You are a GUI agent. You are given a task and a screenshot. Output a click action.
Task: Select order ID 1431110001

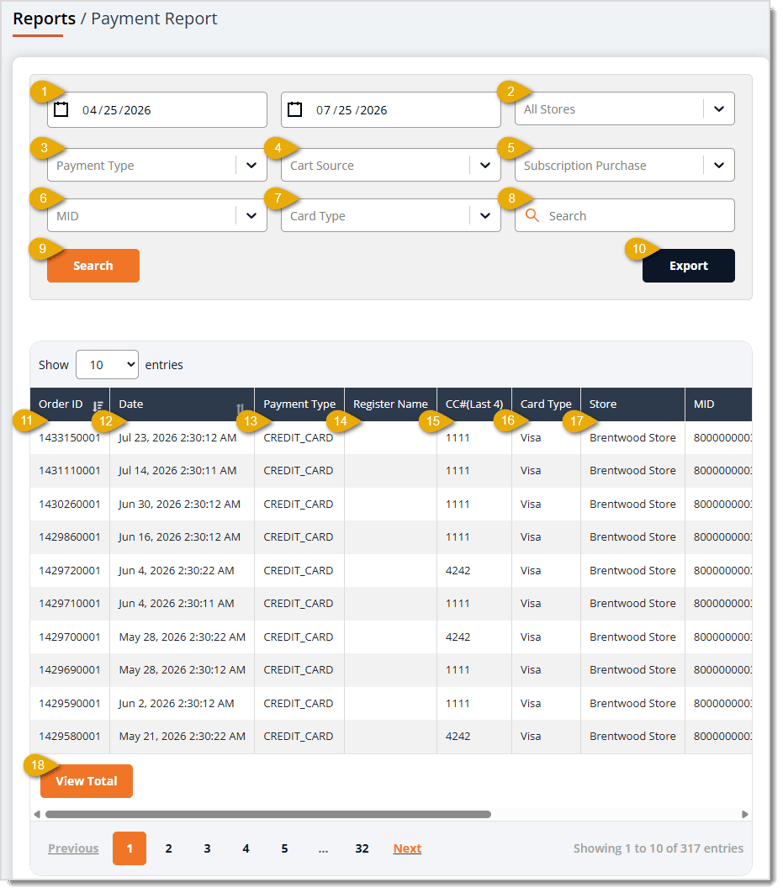coord(69,470)
